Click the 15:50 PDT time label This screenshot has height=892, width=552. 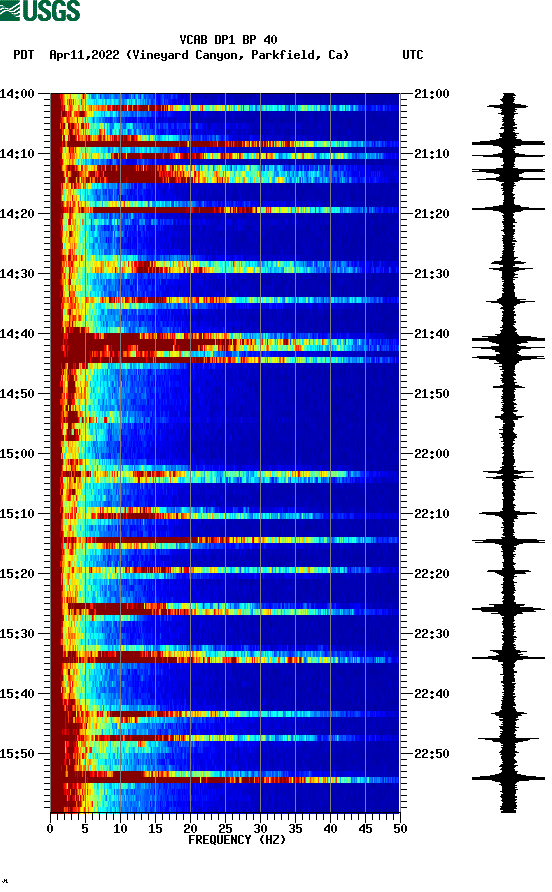tap(17, 754)
